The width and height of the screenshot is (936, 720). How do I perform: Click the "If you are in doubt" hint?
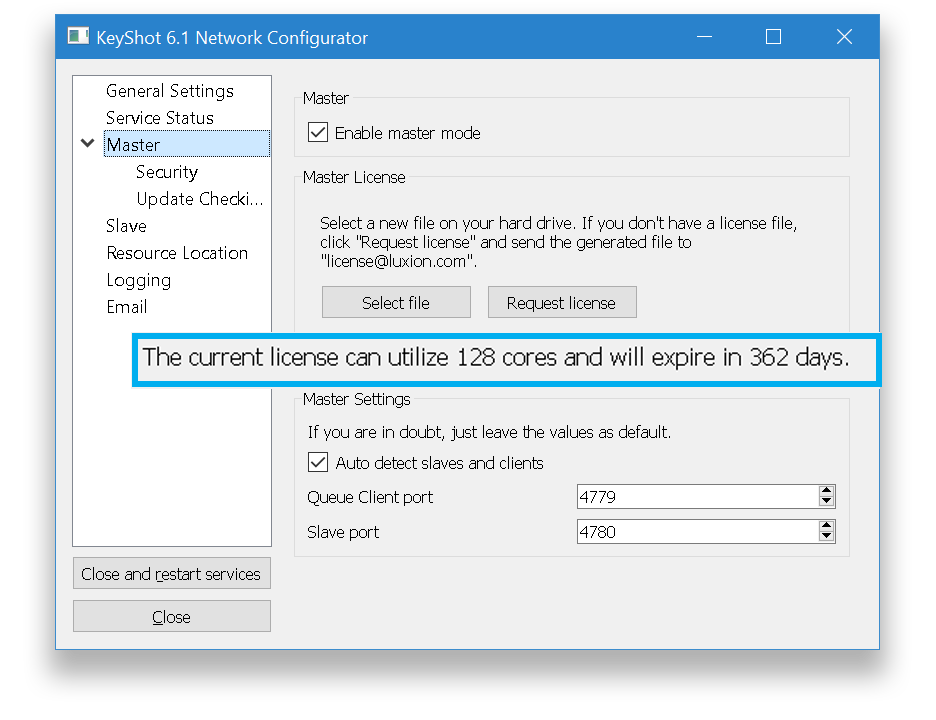(x=489, y=432)
